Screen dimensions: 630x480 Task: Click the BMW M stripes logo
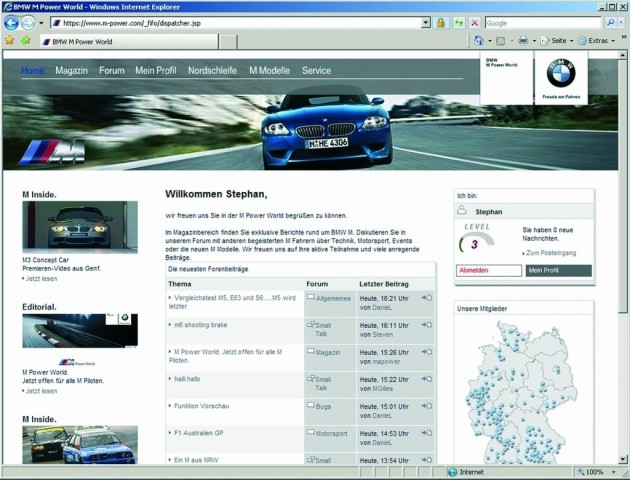click(52, 152)
